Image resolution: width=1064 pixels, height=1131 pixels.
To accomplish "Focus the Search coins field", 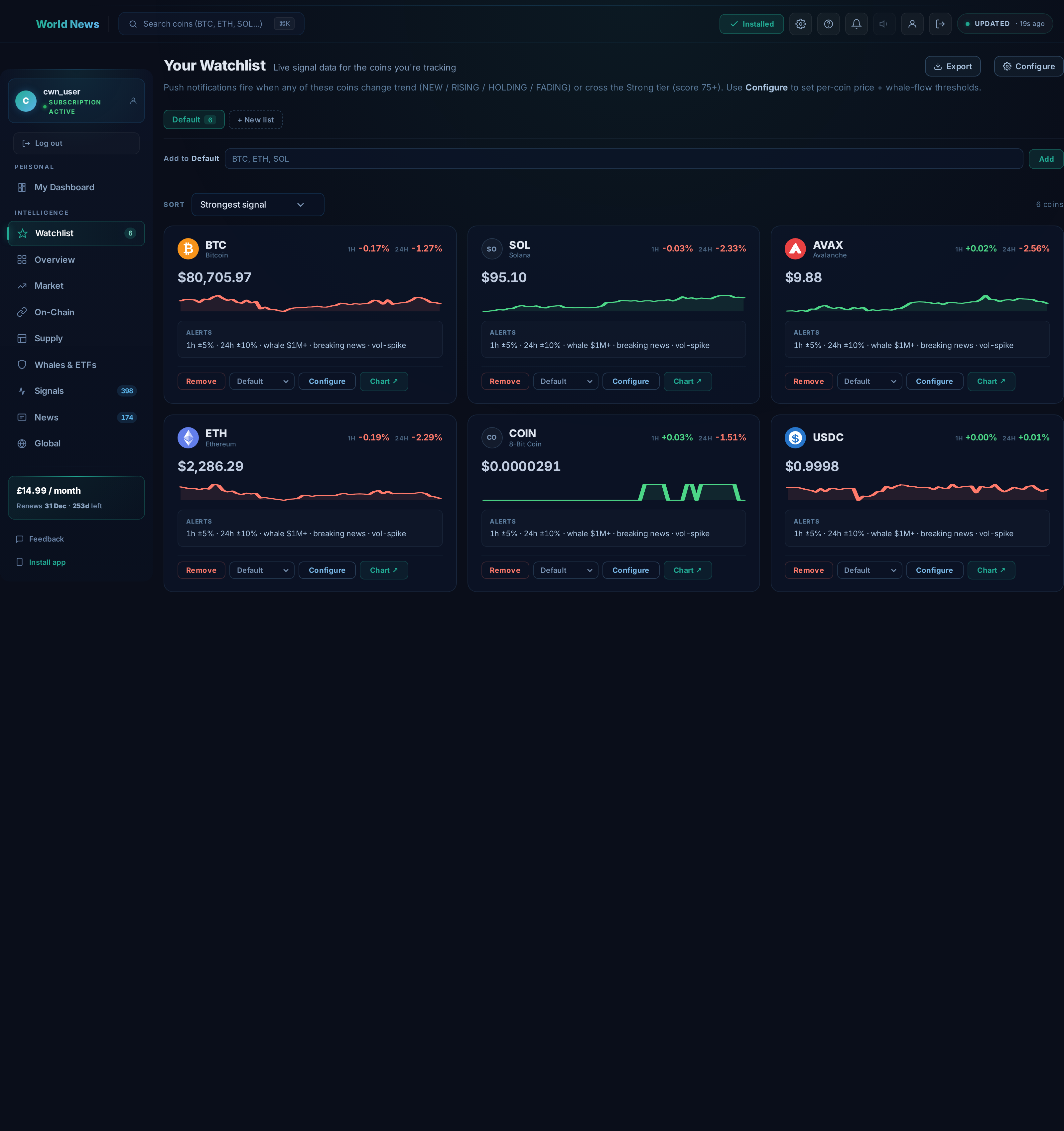I will pyautogui.click(x=211, y=24).
